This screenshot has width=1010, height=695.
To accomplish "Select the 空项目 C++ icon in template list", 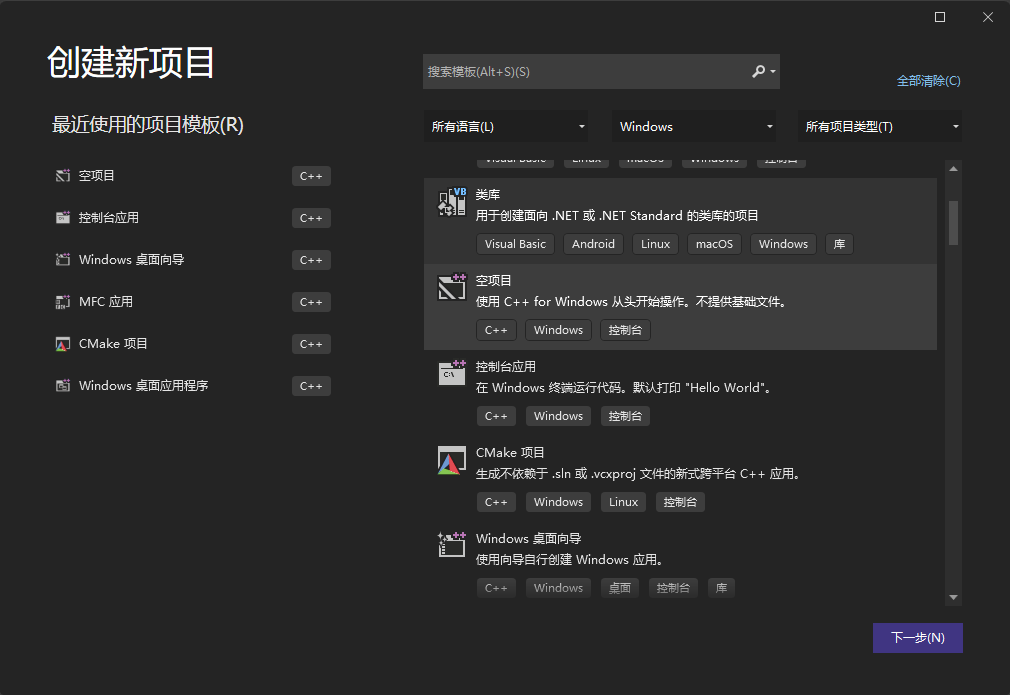I will click(x=451, y=287).
